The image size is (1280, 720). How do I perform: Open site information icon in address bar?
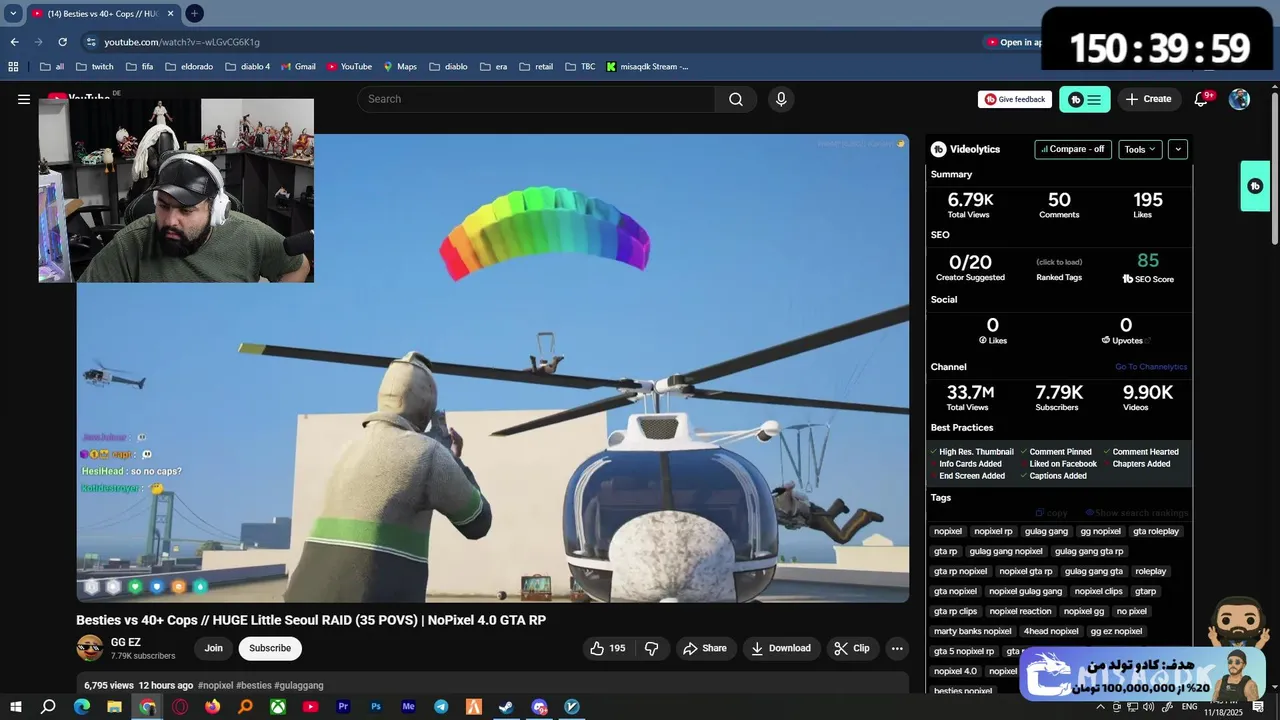coord(91,42)
